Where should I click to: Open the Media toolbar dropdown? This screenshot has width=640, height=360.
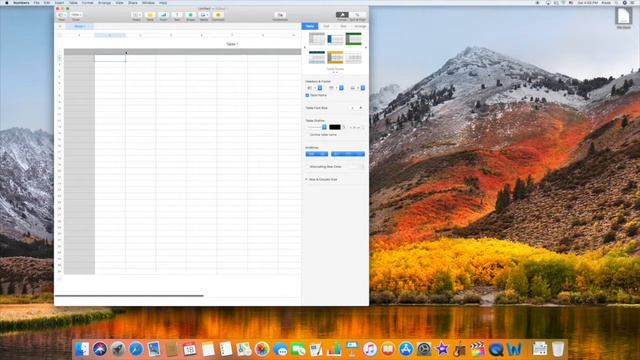[204, 15]
